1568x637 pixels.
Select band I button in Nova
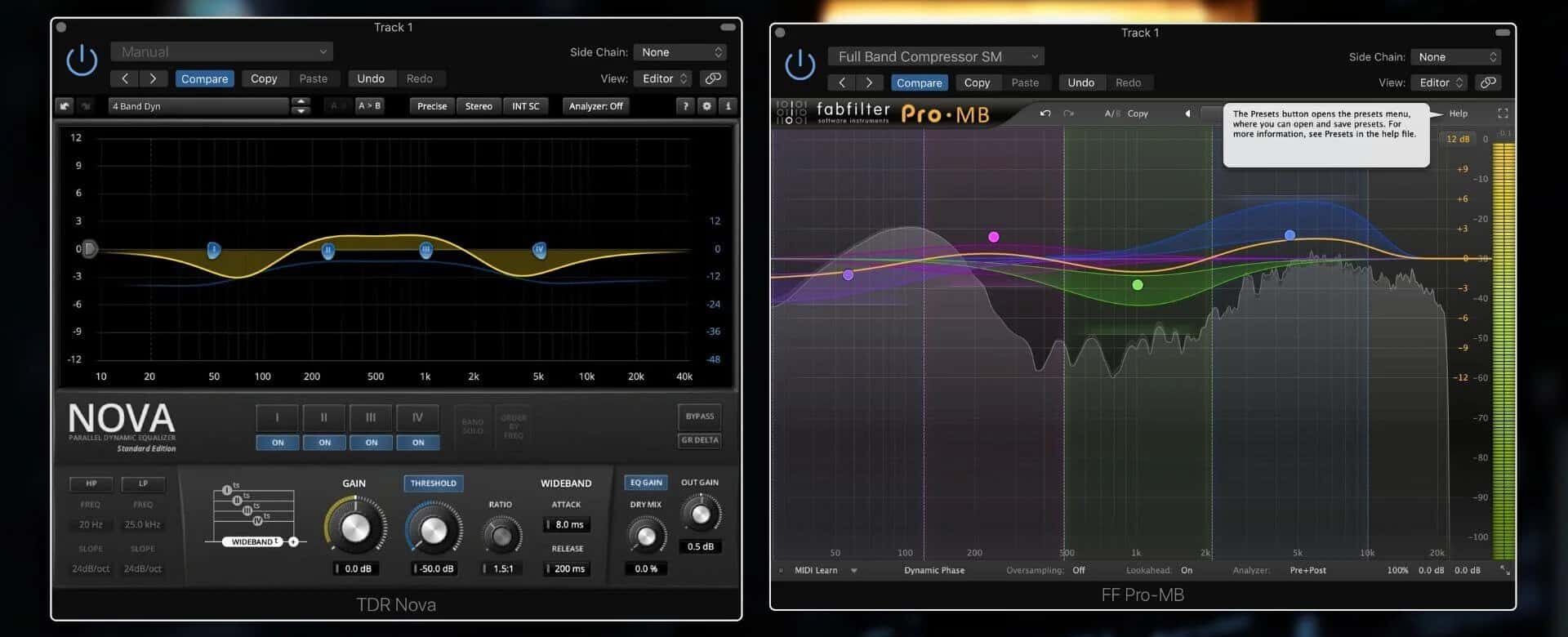click(x=277, y=418)
